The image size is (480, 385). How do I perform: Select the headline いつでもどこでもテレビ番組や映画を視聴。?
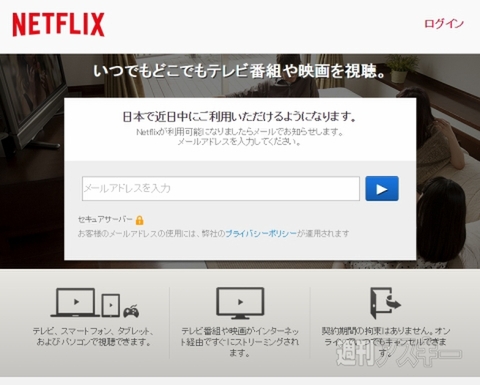pyautogui.click(x=239, y=71)
